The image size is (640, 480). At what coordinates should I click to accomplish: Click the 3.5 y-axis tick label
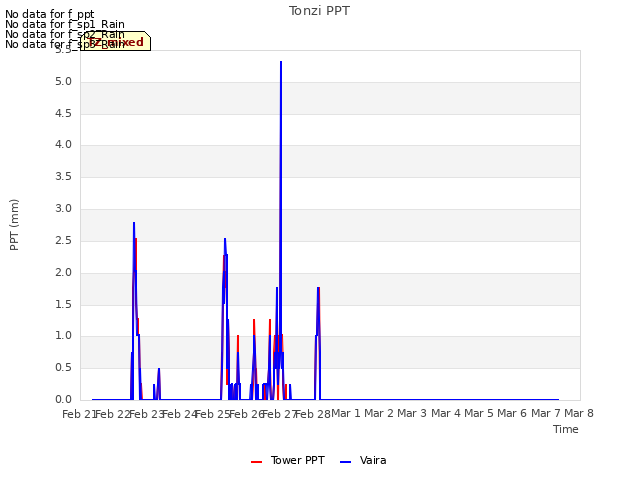[63, 176]
